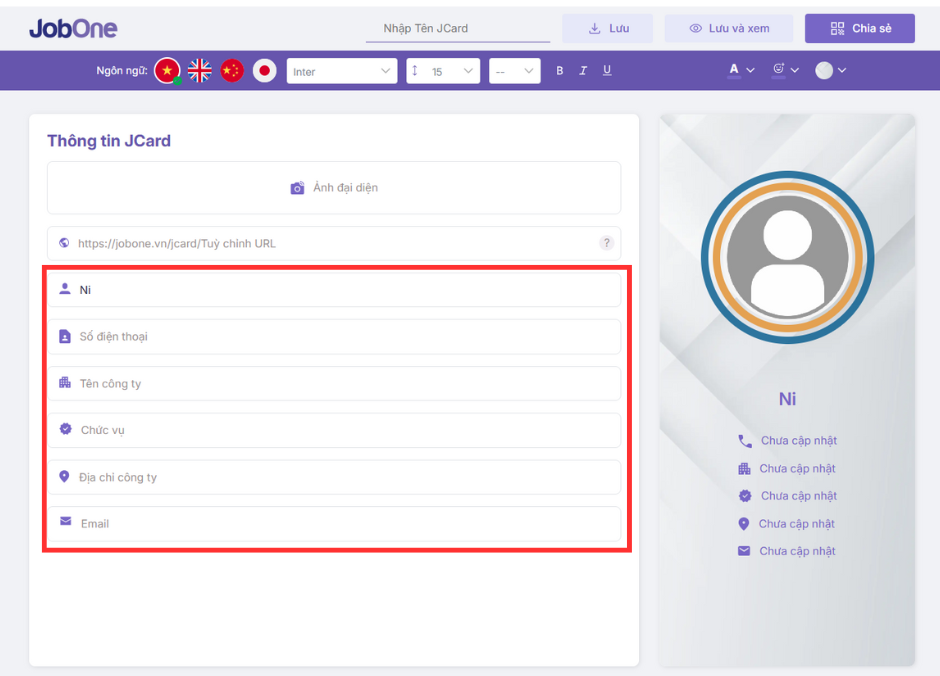Click the position badge icon in preview
The height and width of the screenshot is (676, 940).
tap(745, 496)
